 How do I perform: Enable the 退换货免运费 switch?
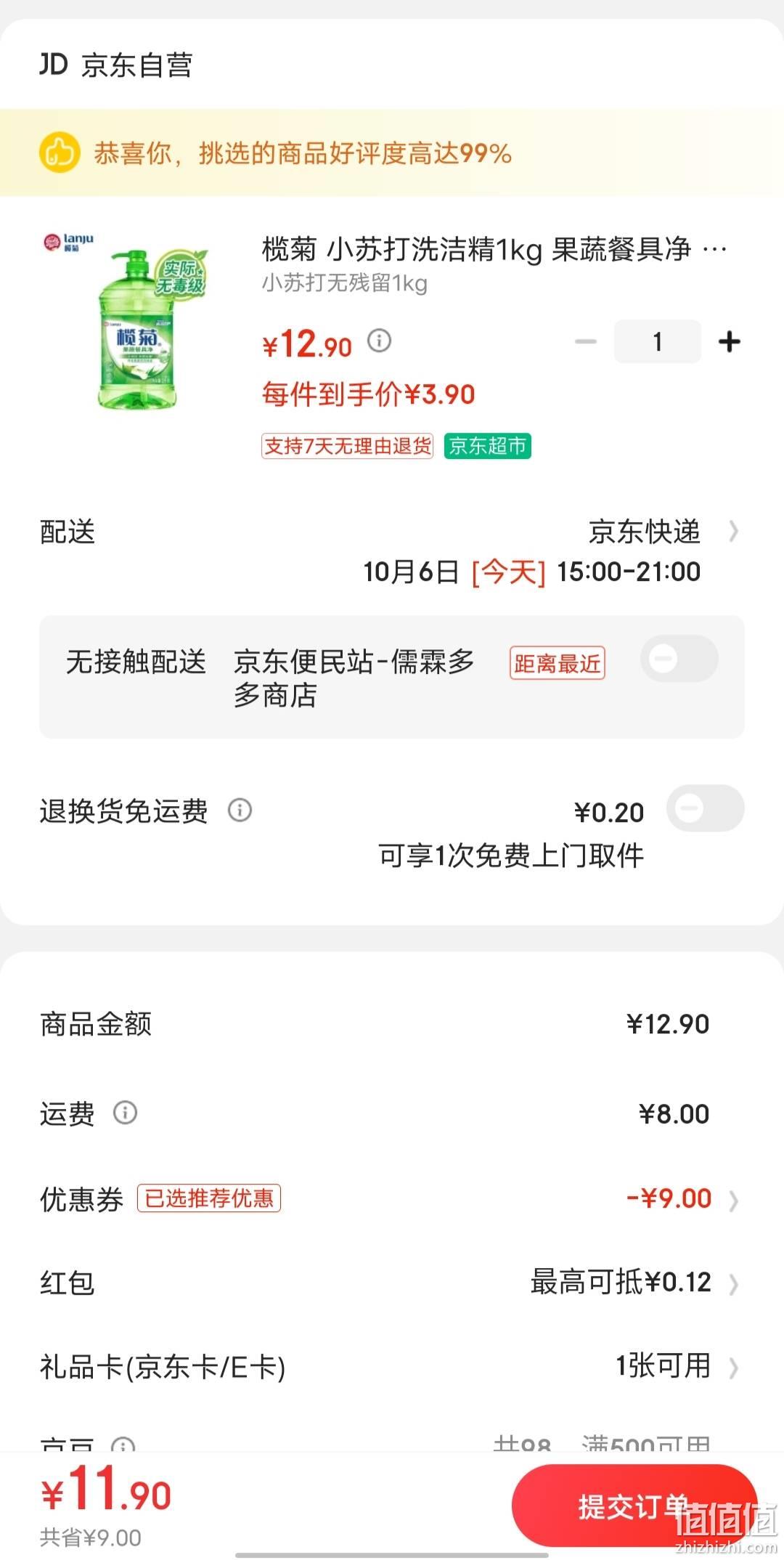pos(706,808)
